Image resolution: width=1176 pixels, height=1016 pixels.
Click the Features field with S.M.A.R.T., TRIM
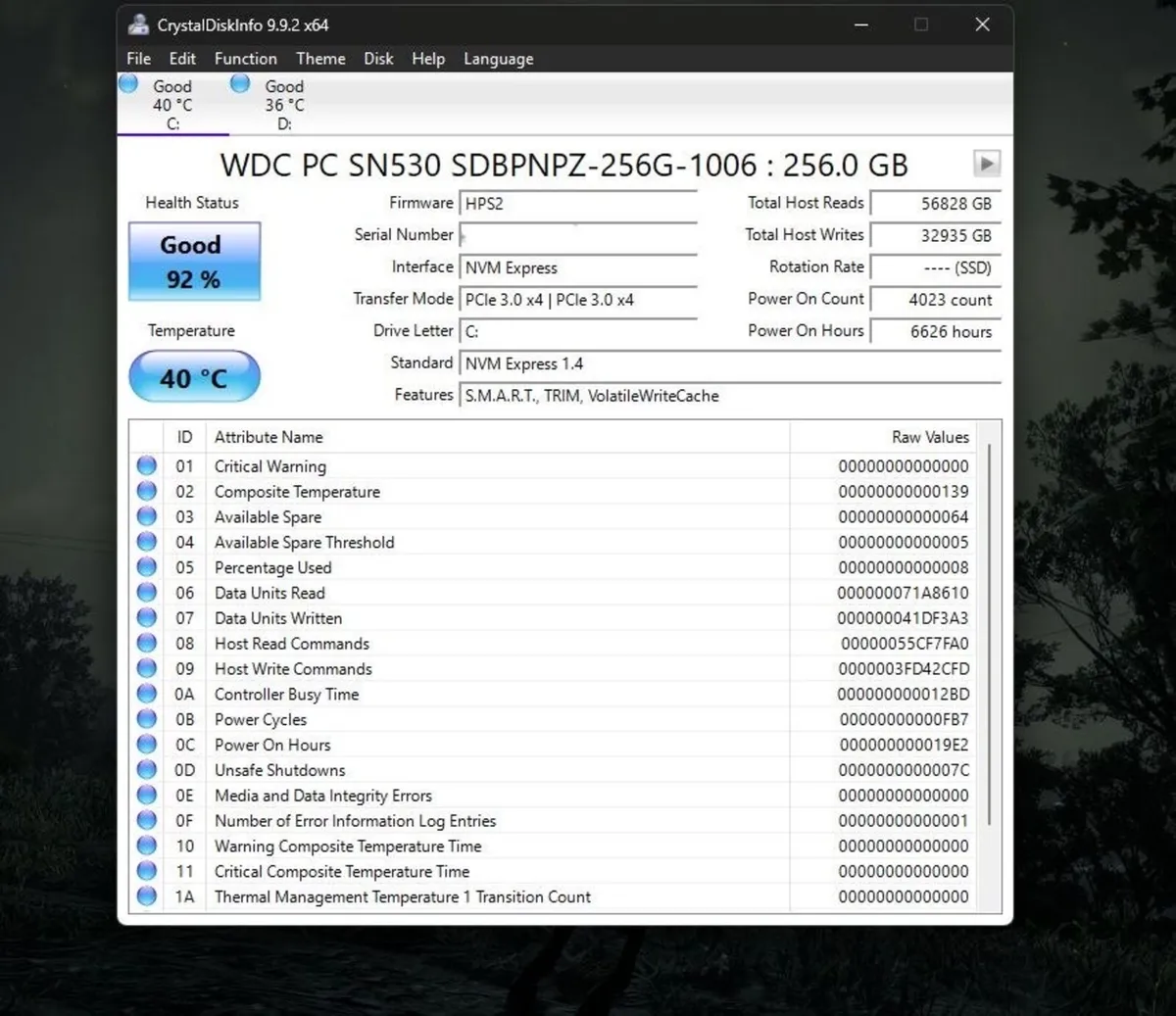730,396
